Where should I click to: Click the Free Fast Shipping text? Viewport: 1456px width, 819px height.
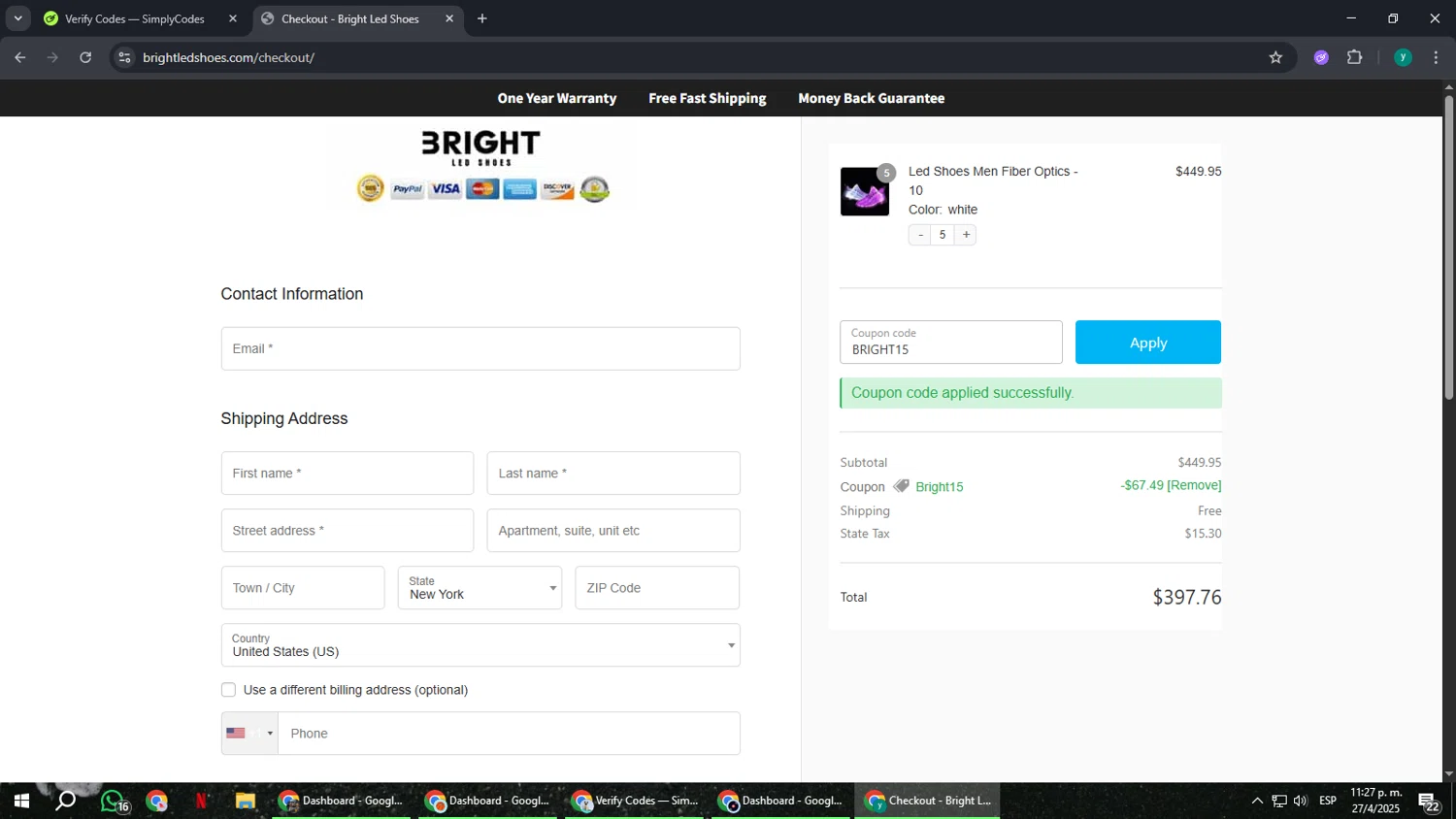(x=708, y=98)
